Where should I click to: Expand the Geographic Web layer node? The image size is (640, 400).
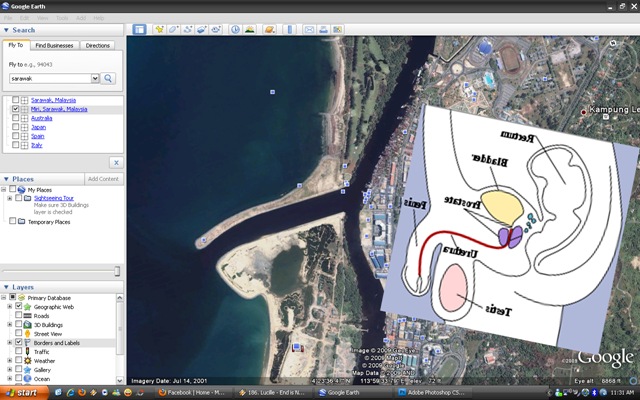click(10, 306)
